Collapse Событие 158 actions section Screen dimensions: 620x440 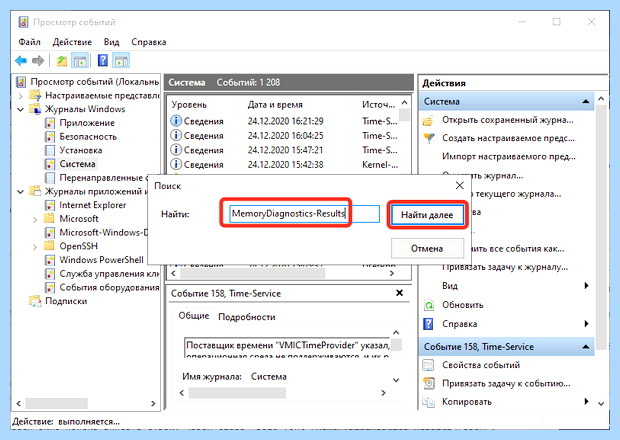[586, 347]
